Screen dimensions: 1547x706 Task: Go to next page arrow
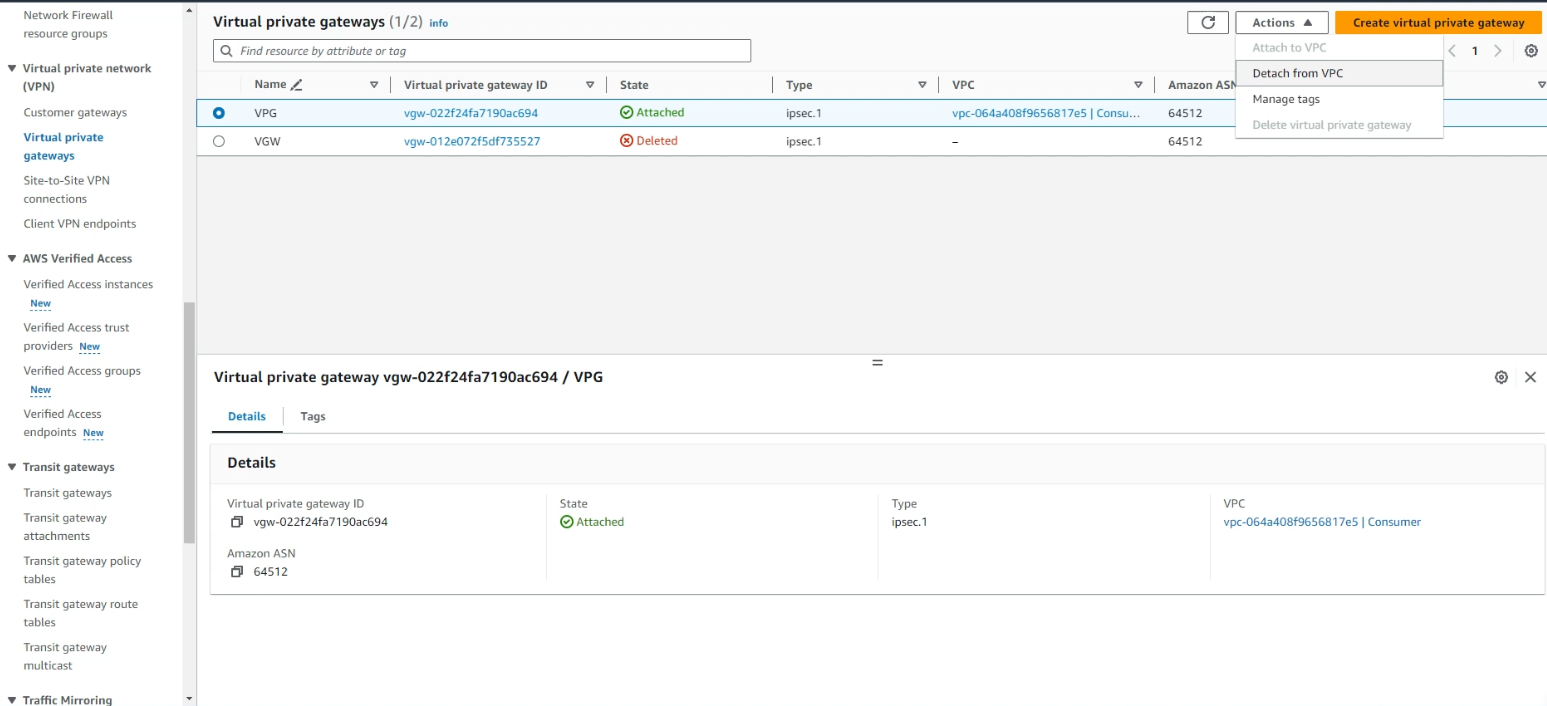pyautogui.click(x=1497, y=51)
